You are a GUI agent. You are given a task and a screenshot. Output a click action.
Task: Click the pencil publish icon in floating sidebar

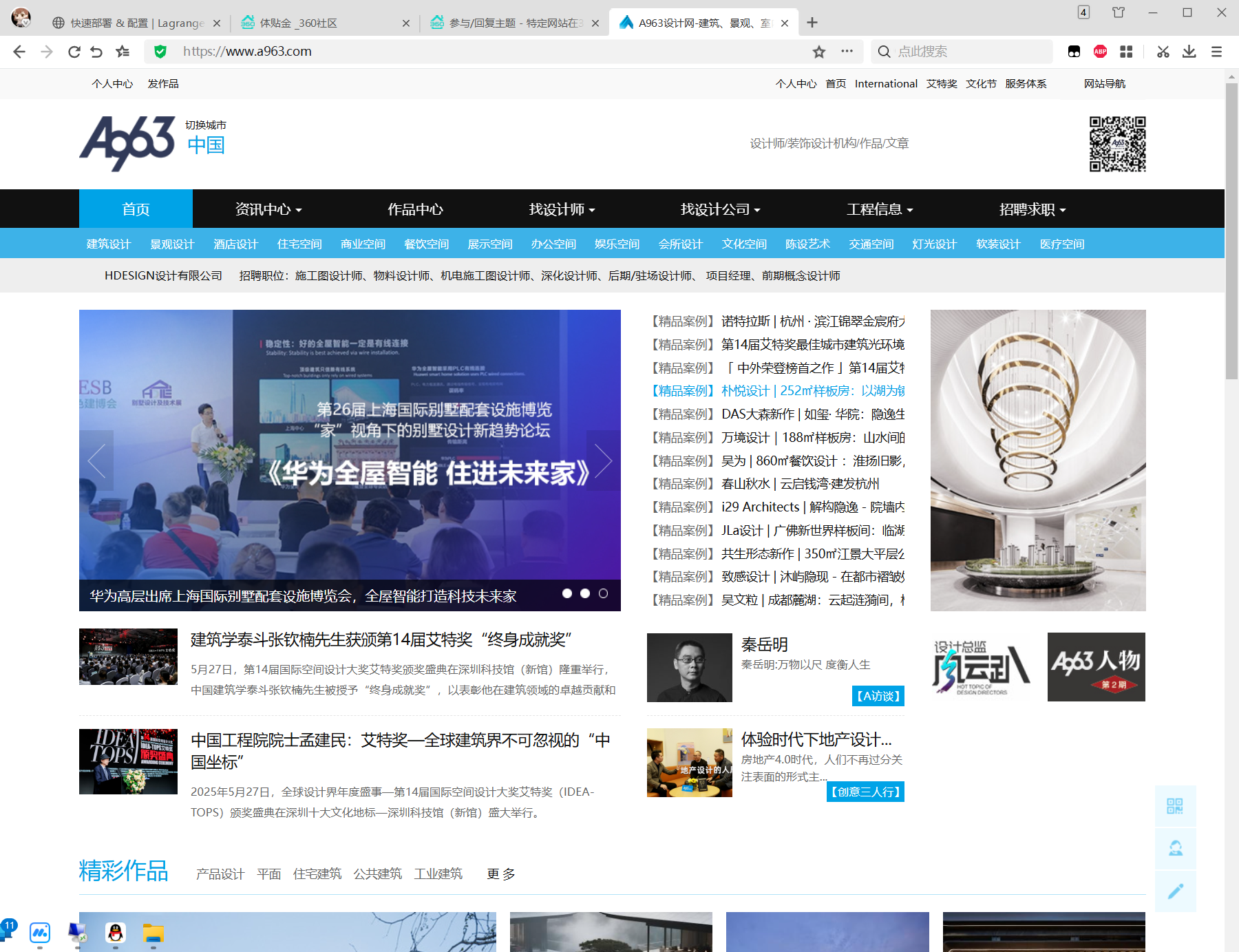point(1175,891)
